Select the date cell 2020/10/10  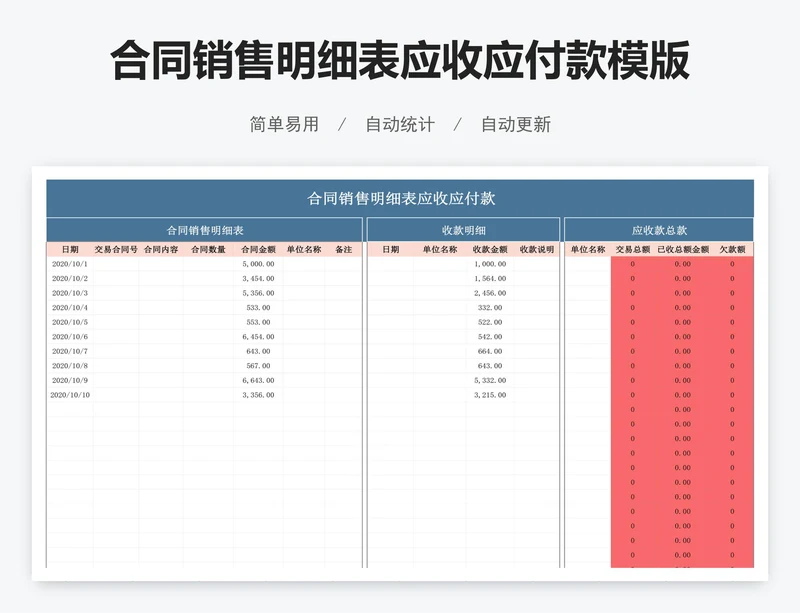click(x=70, y=395)
